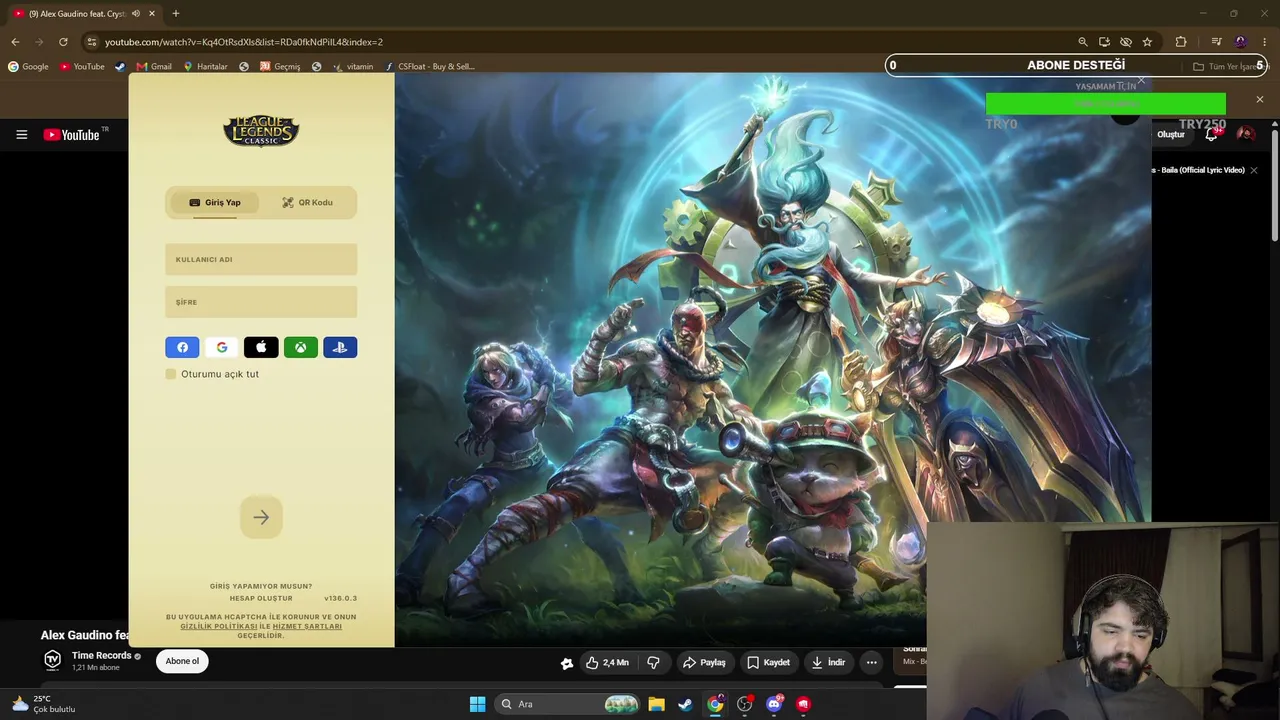Share the video with Paylaş
The image size is (1280, 720).
click(704, 662)
